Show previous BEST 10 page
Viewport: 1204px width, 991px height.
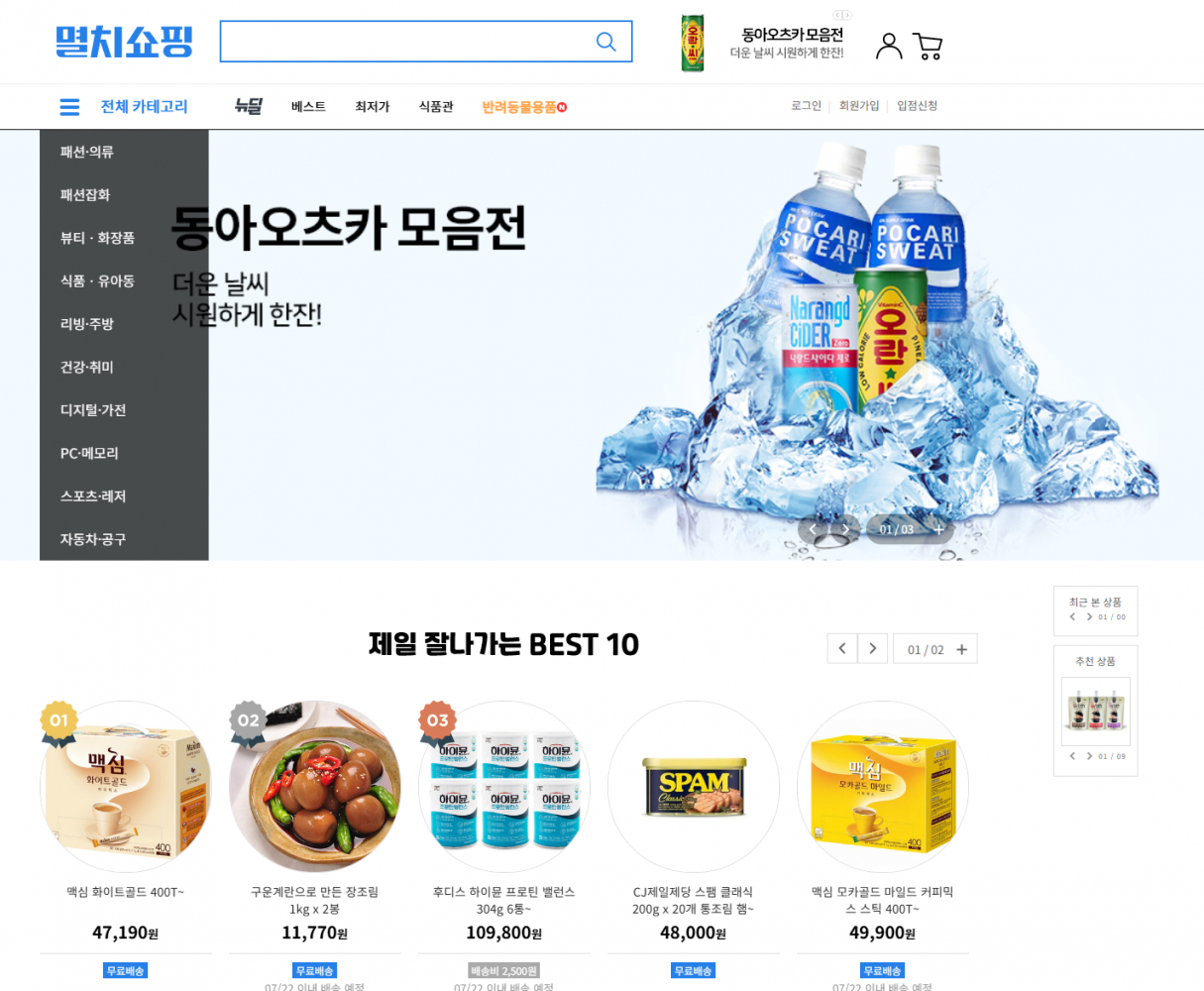[x=842, y=649]
